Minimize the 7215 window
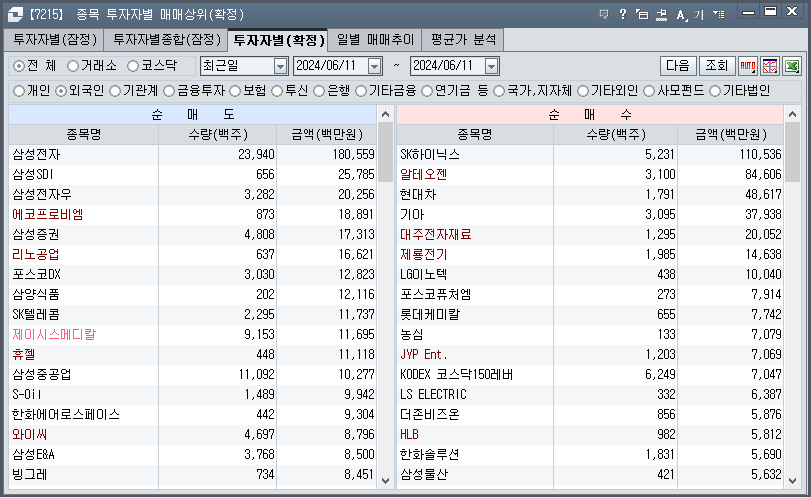Viewport: 811px width, 498px height. click(x=748, y=12)
